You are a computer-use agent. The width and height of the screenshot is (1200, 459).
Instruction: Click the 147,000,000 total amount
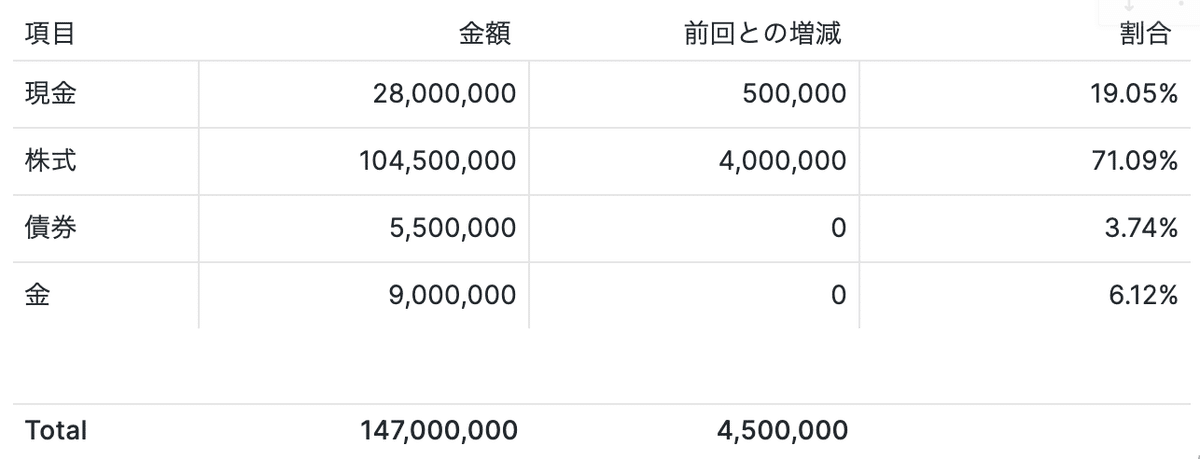438,431
